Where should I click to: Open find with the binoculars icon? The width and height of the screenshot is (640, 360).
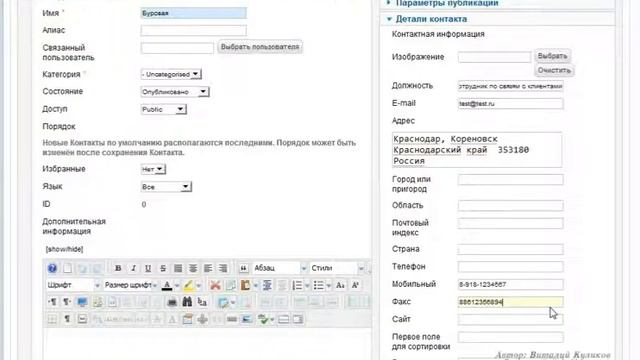pos(187,302)
